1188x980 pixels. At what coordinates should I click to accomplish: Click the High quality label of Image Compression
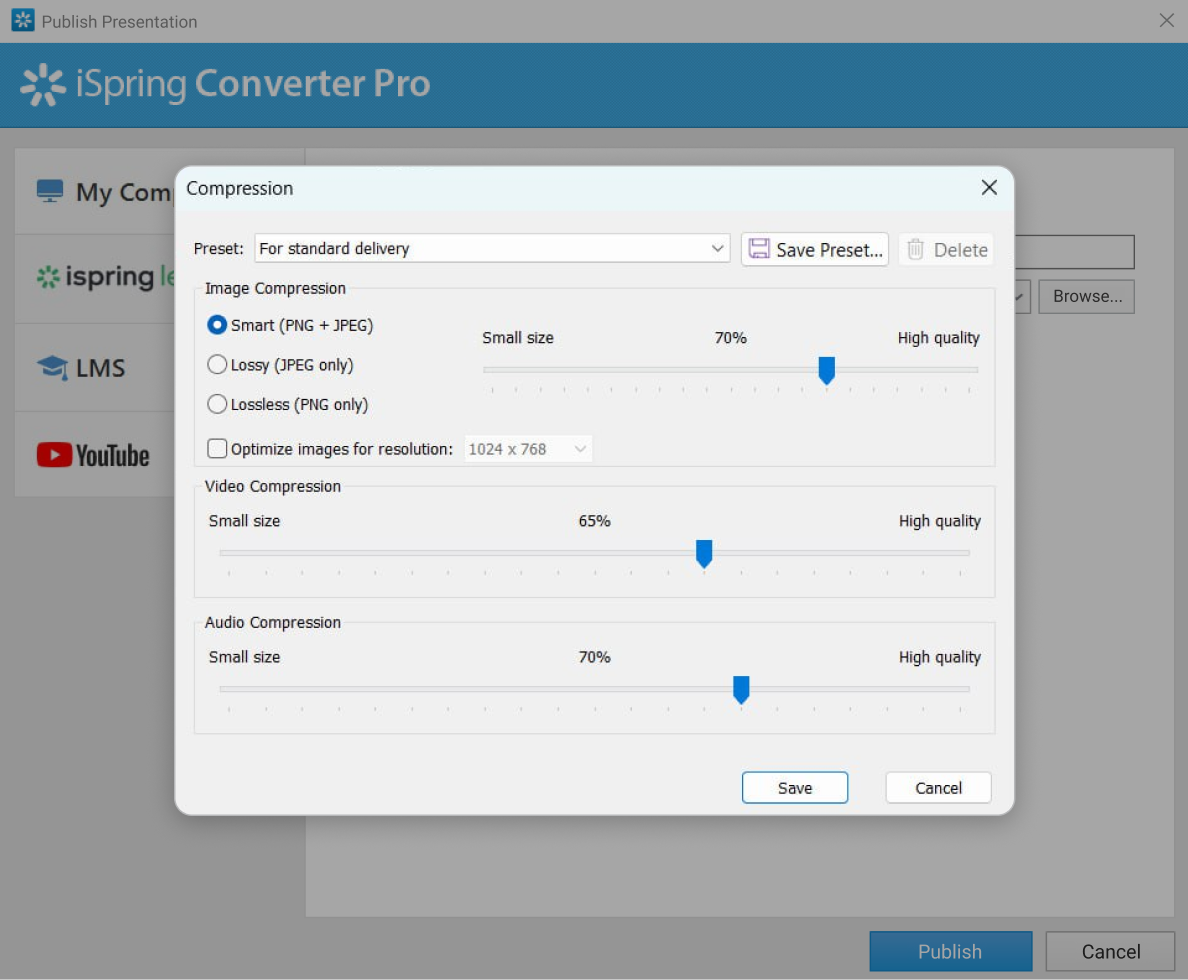pos(938,338)
